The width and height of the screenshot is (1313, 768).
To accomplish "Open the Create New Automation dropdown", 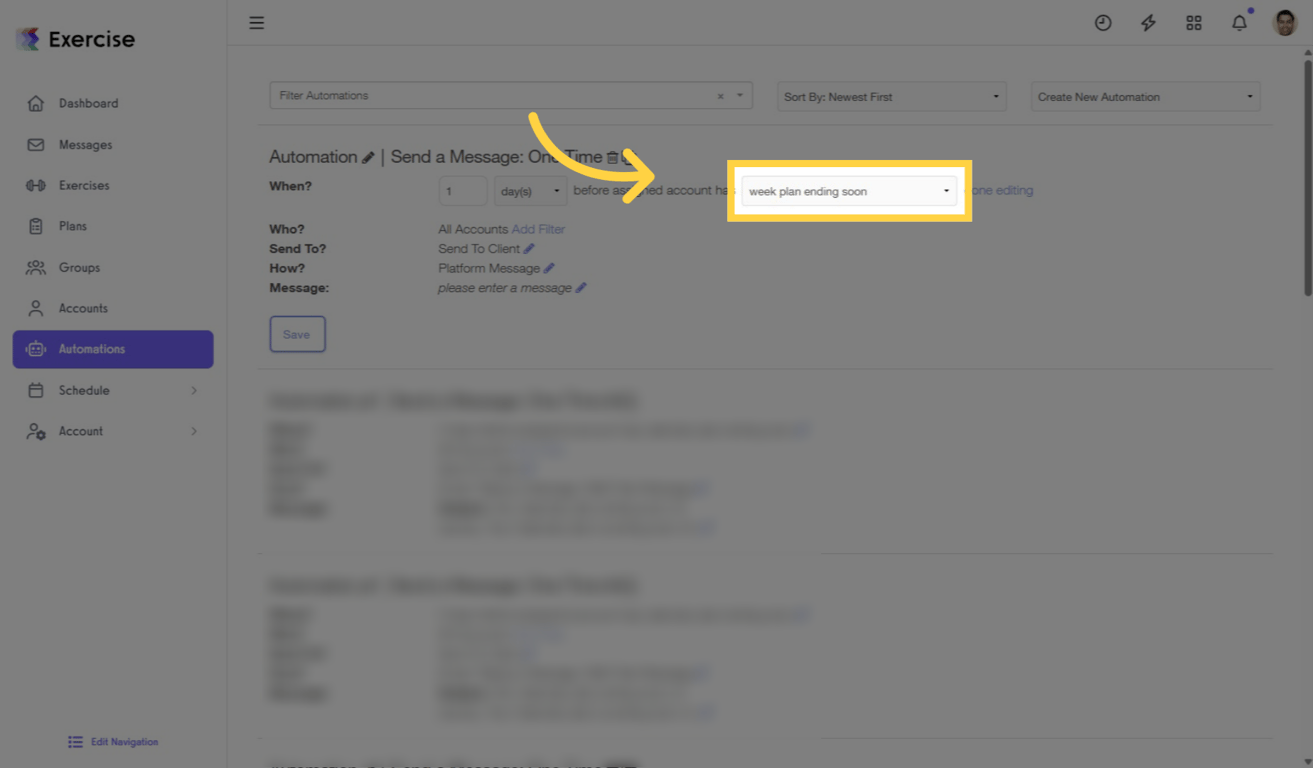I will tap(1145, 97).
